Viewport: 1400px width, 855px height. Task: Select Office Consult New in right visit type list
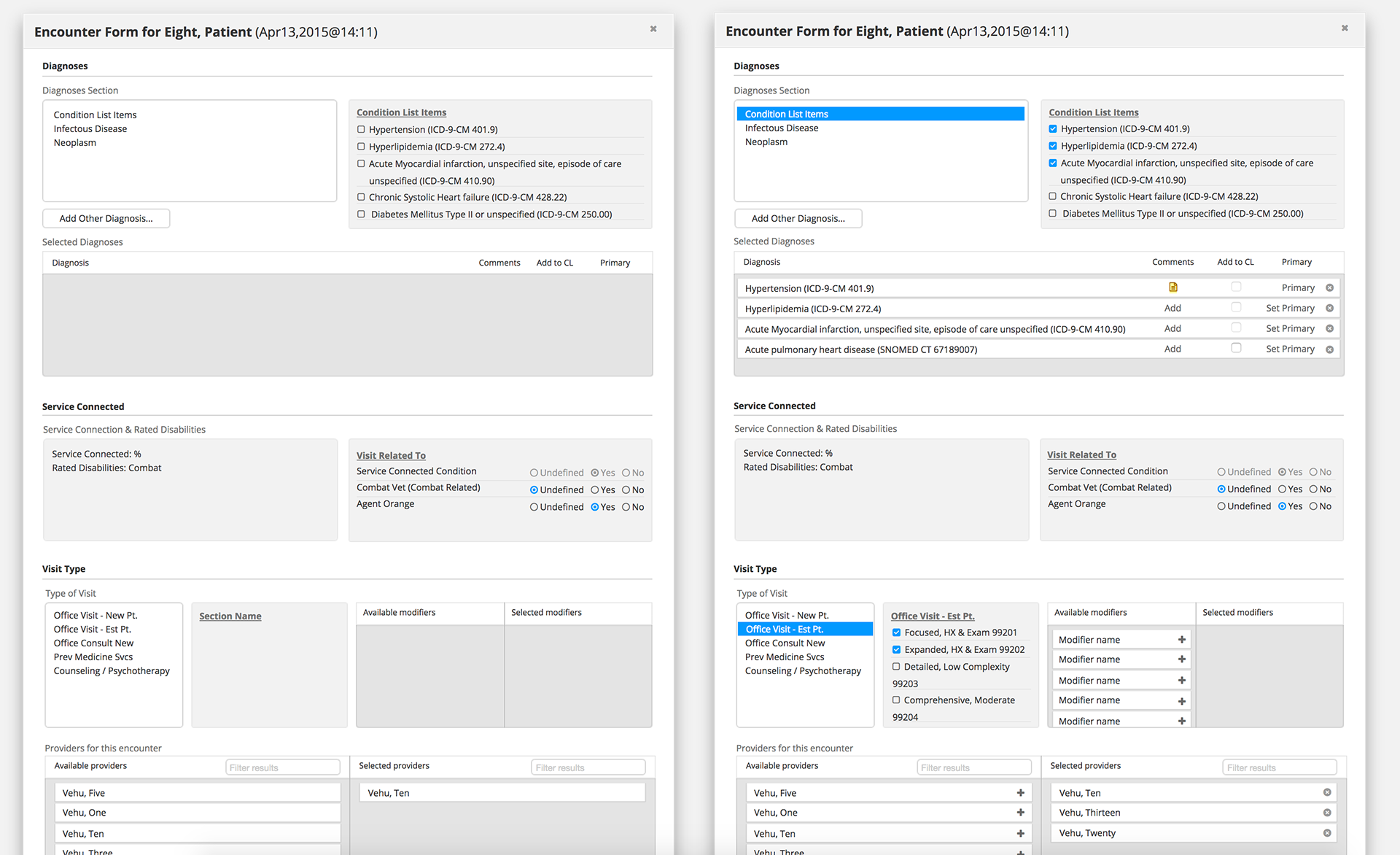(785, 643)
